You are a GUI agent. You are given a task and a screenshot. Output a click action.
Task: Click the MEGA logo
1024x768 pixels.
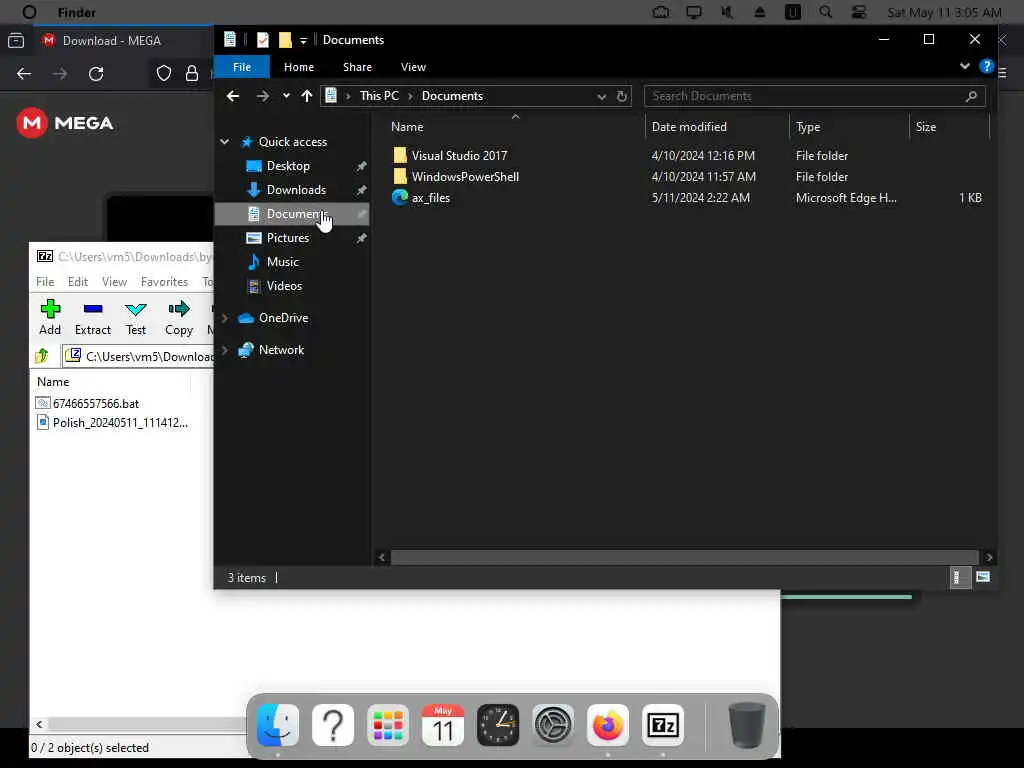pyautogui.click(x=65, y=123)
